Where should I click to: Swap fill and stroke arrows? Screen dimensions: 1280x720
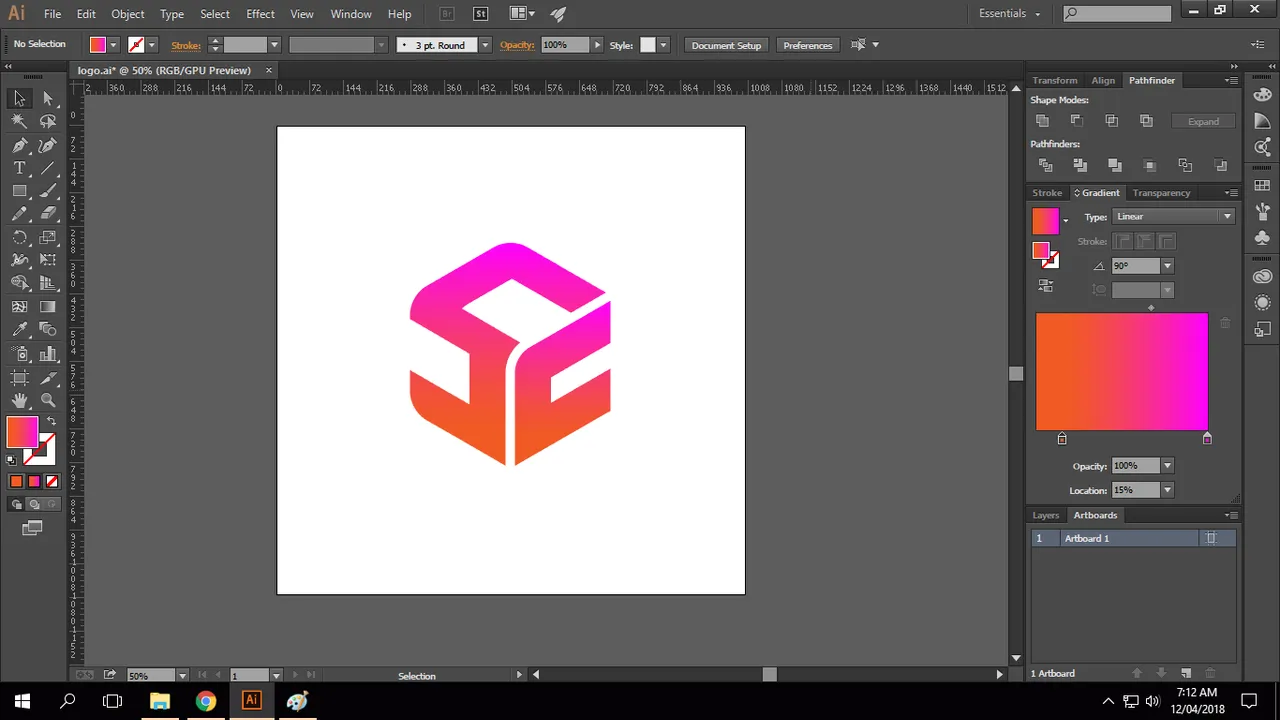[51, 422]
